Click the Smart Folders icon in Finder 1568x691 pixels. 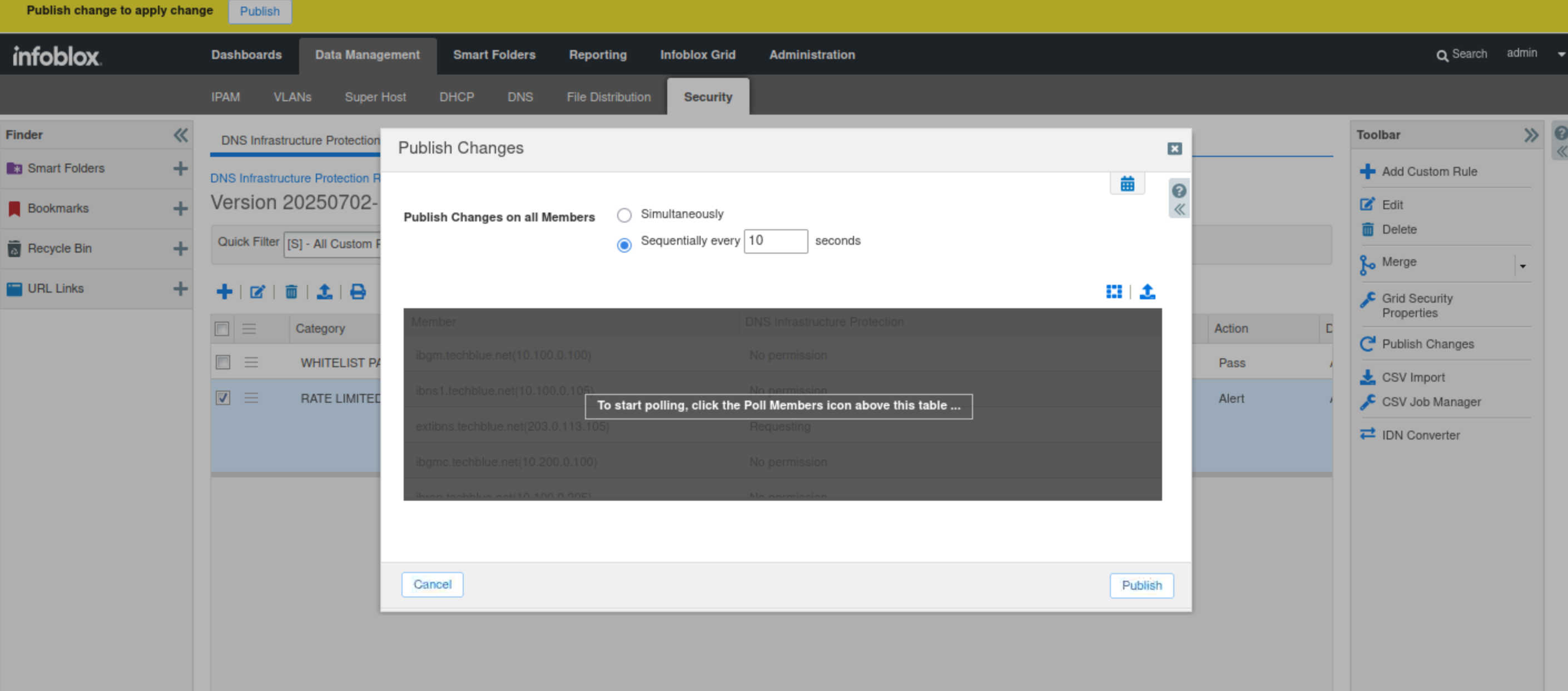(x=14, y=168)
